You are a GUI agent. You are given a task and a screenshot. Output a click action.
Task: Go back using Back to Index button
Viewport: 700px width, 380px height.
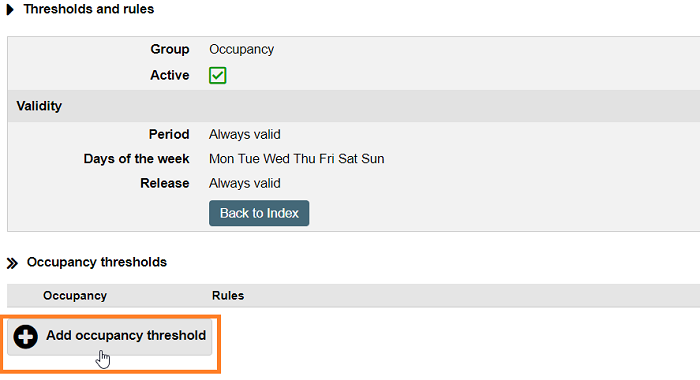pyautogui.click(x=259, y=213)
